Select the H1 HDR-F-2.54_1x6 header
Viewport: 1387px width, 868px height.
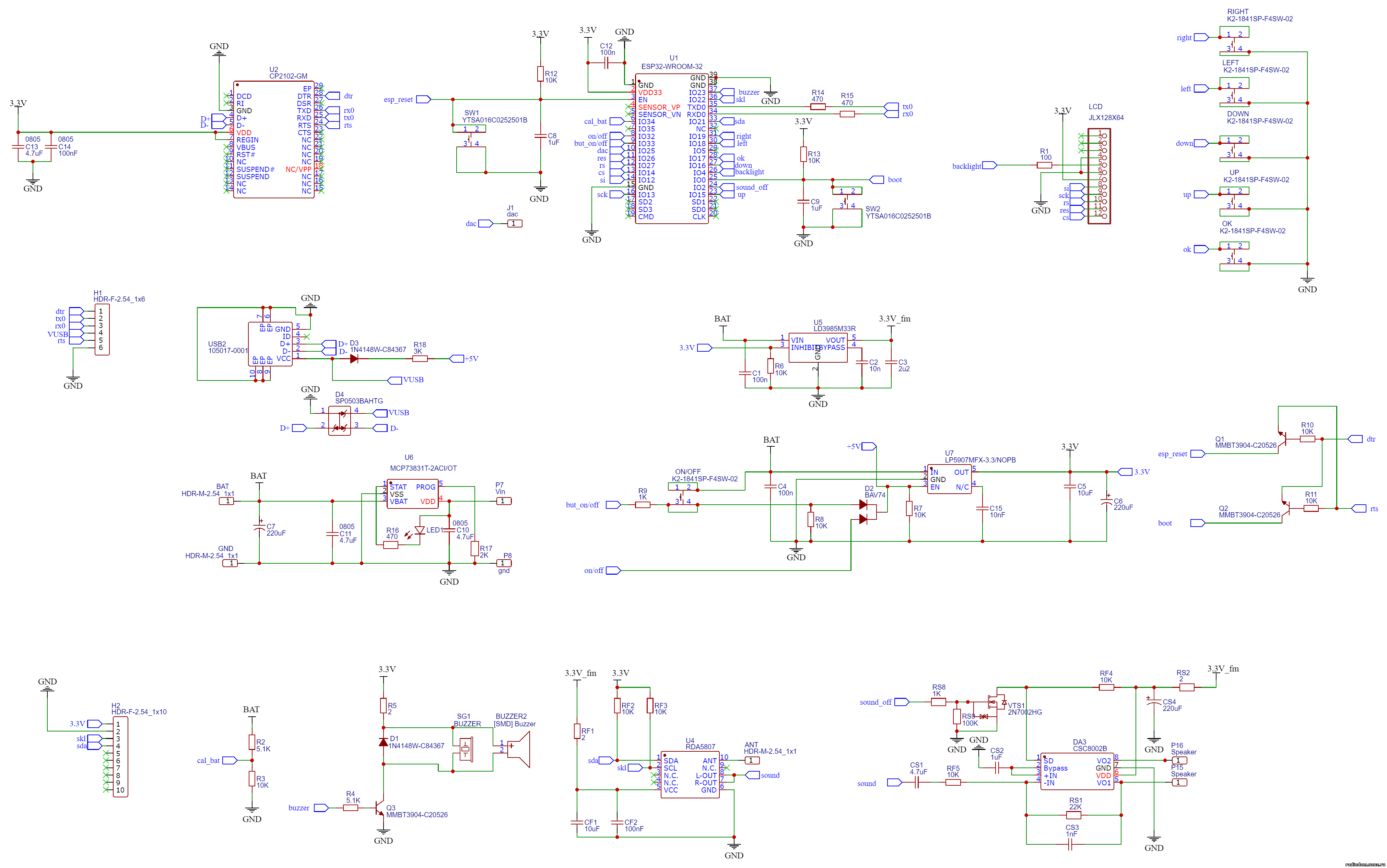[102, 329]
